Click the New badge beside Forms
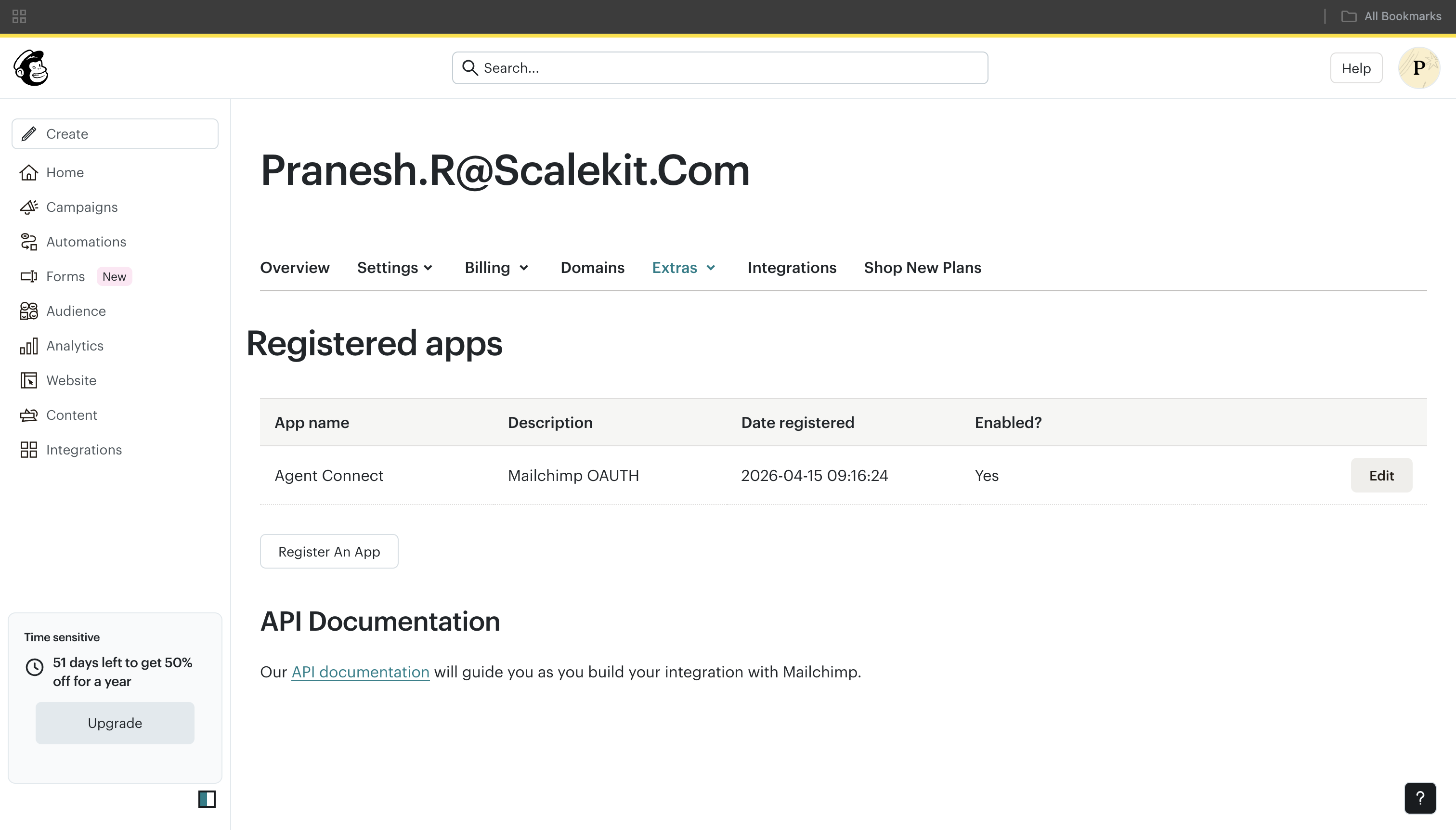 point(114,276)
